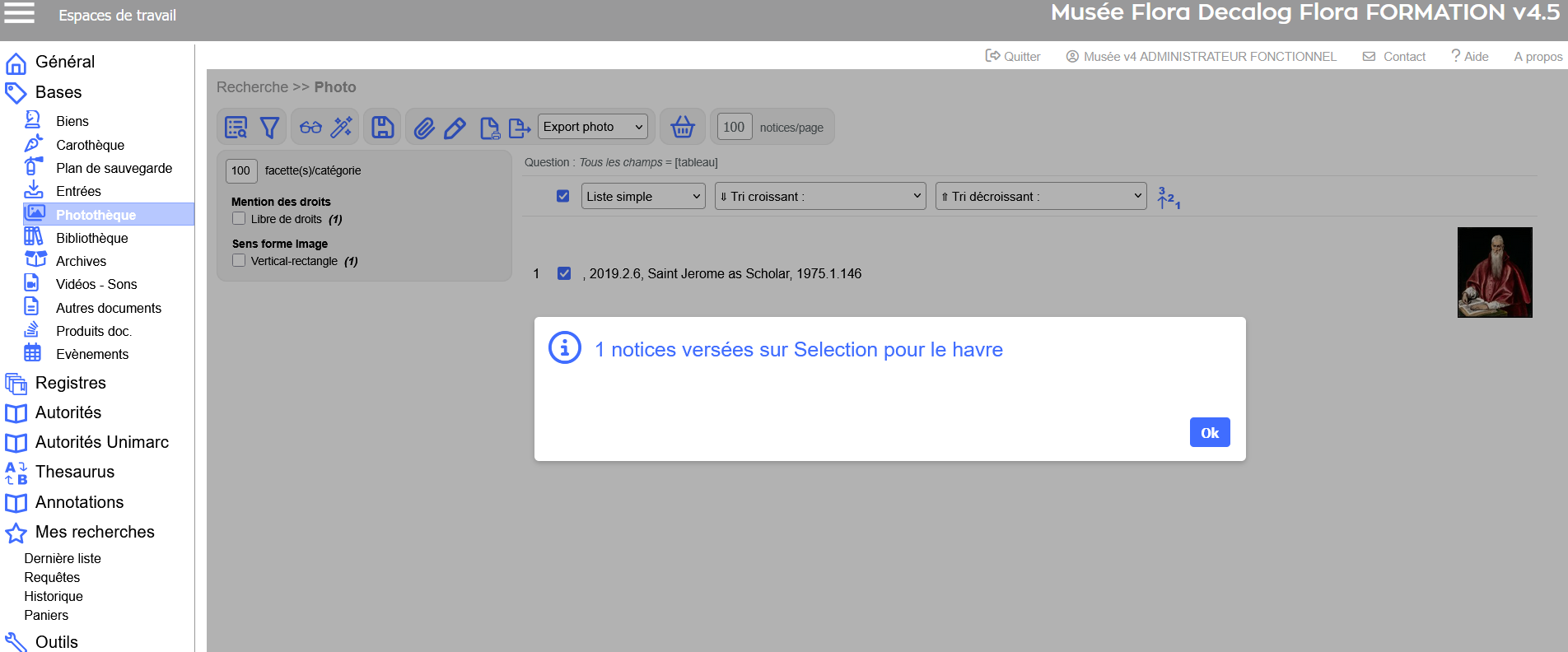Select Thesaurus in the sidebar menu
This screenshot has height=652, width=1568.
[74, 472]
